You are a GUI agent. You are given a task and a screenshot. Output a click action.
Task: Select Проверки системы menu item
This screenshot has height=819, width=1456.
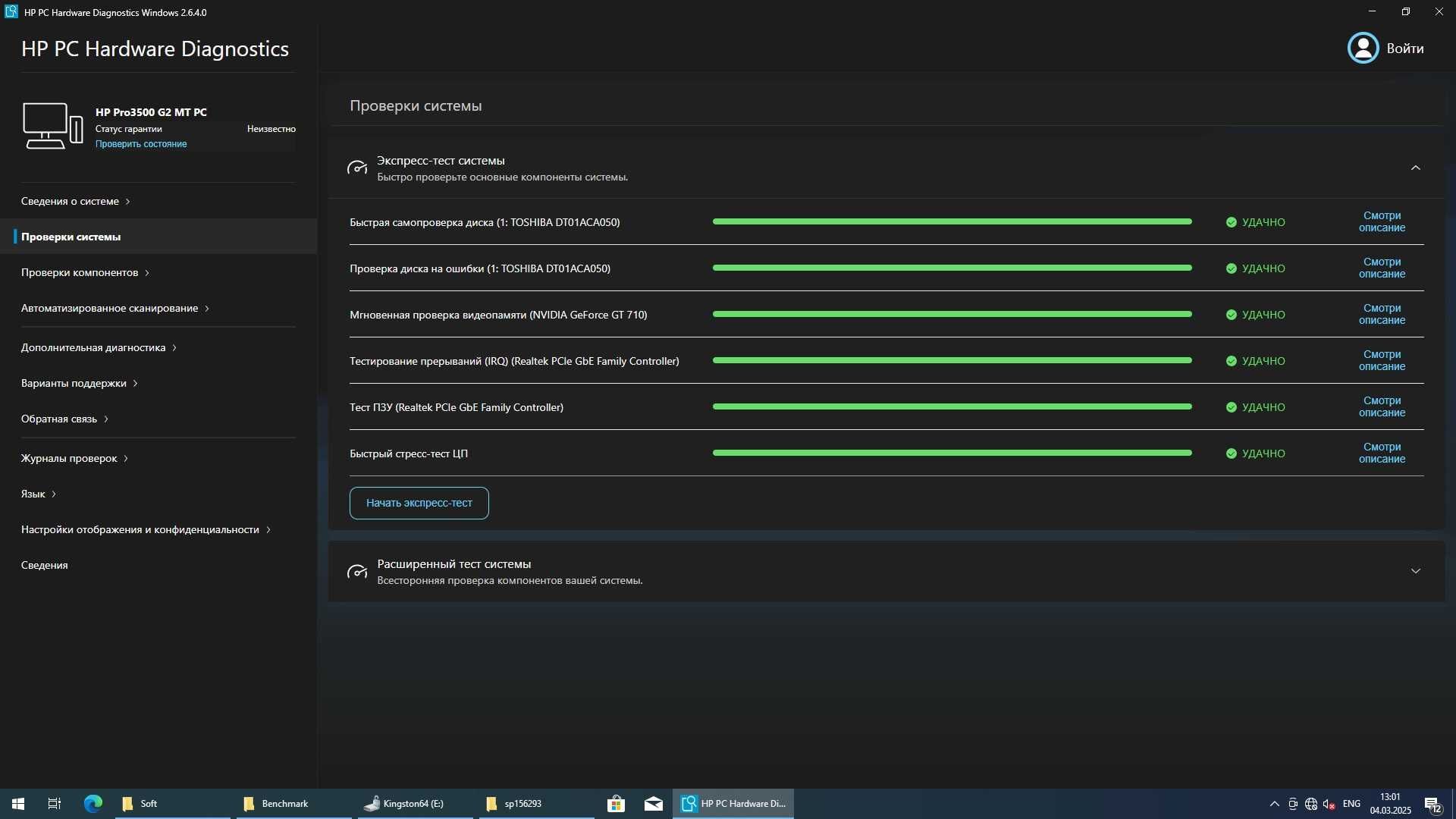click(158, 237)
